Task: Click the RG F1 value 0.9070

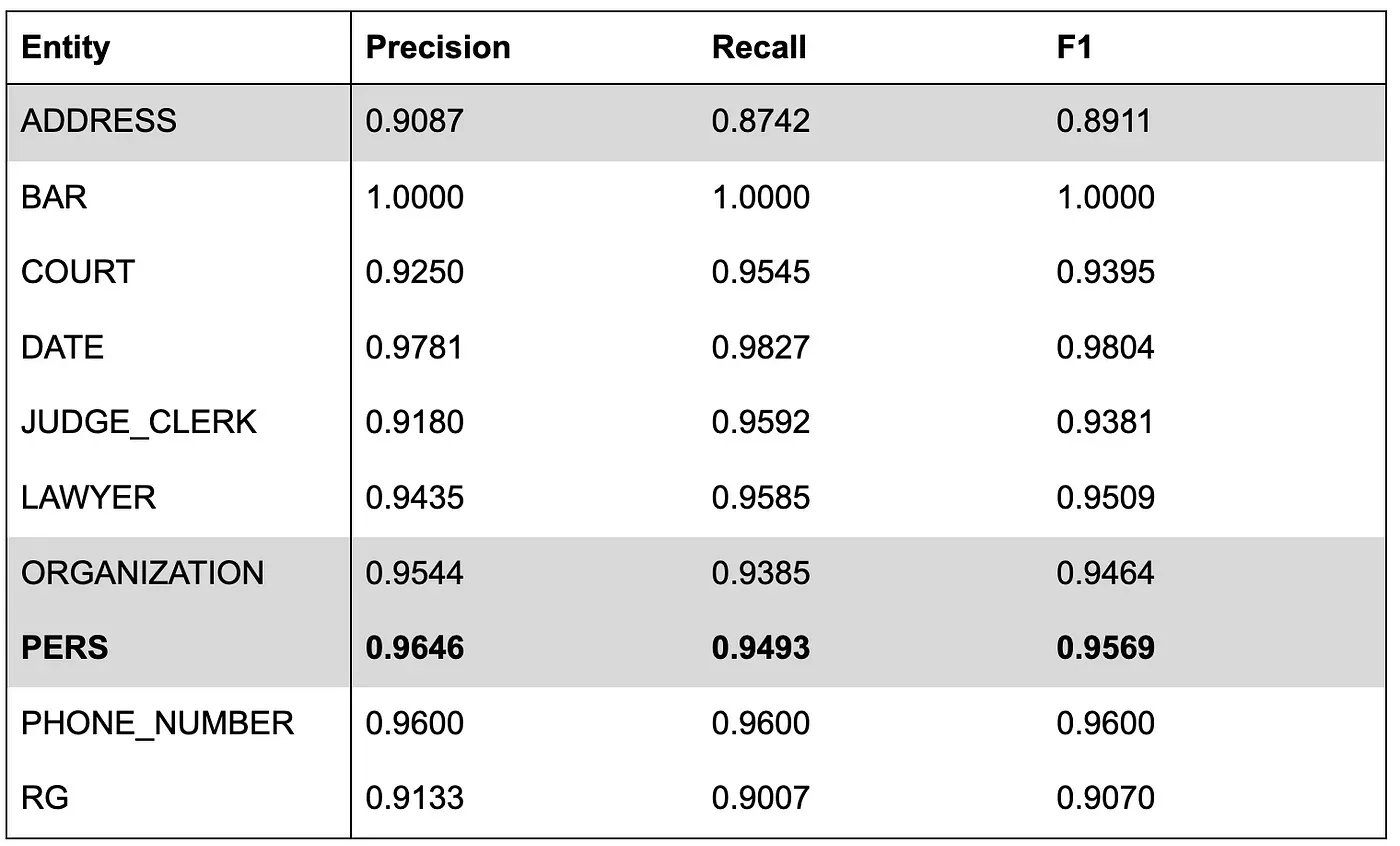Action: click(1106, 798)
